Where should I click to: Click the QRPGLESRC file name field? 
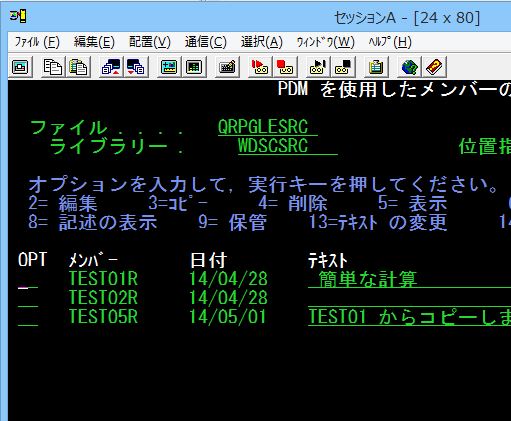(x=268, y=127)
